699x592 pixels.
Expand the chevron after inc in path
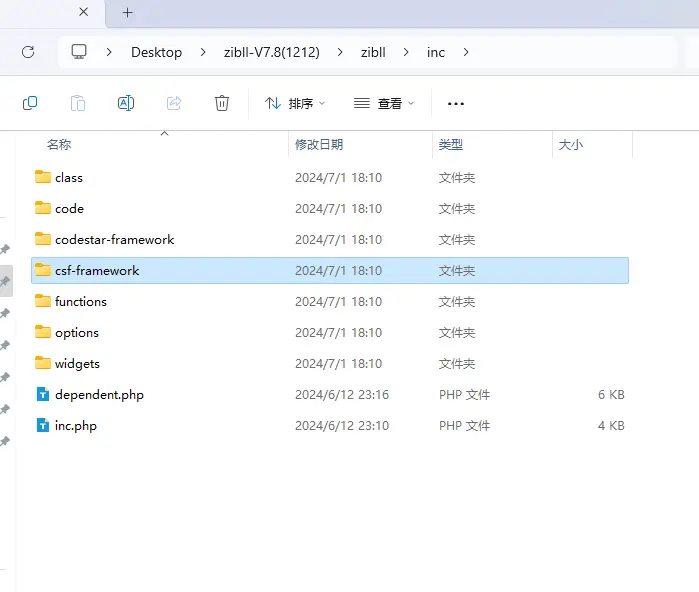pos(465,52)
